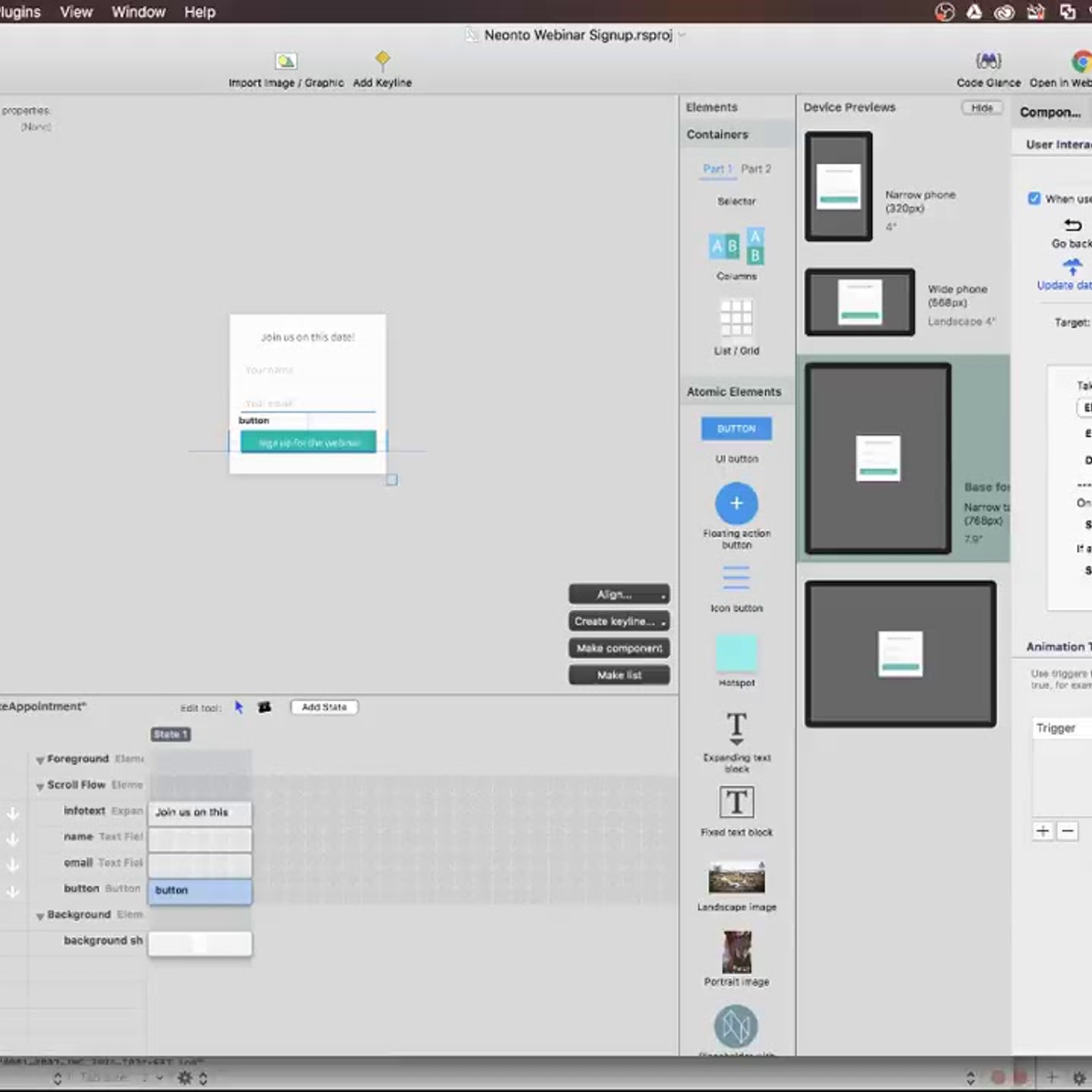Collapse the Foreground tree group

[40, 760]
